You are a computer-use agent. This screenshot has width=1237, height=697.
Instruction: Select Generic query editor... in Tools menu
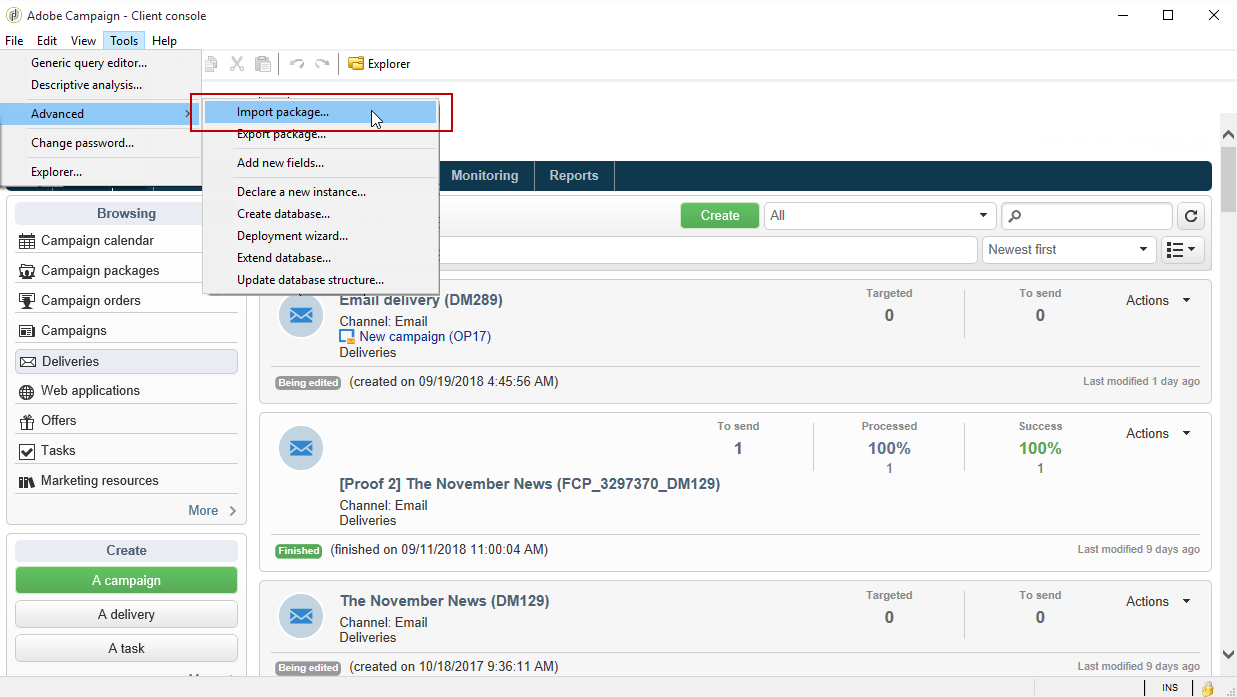pos(99,63)
